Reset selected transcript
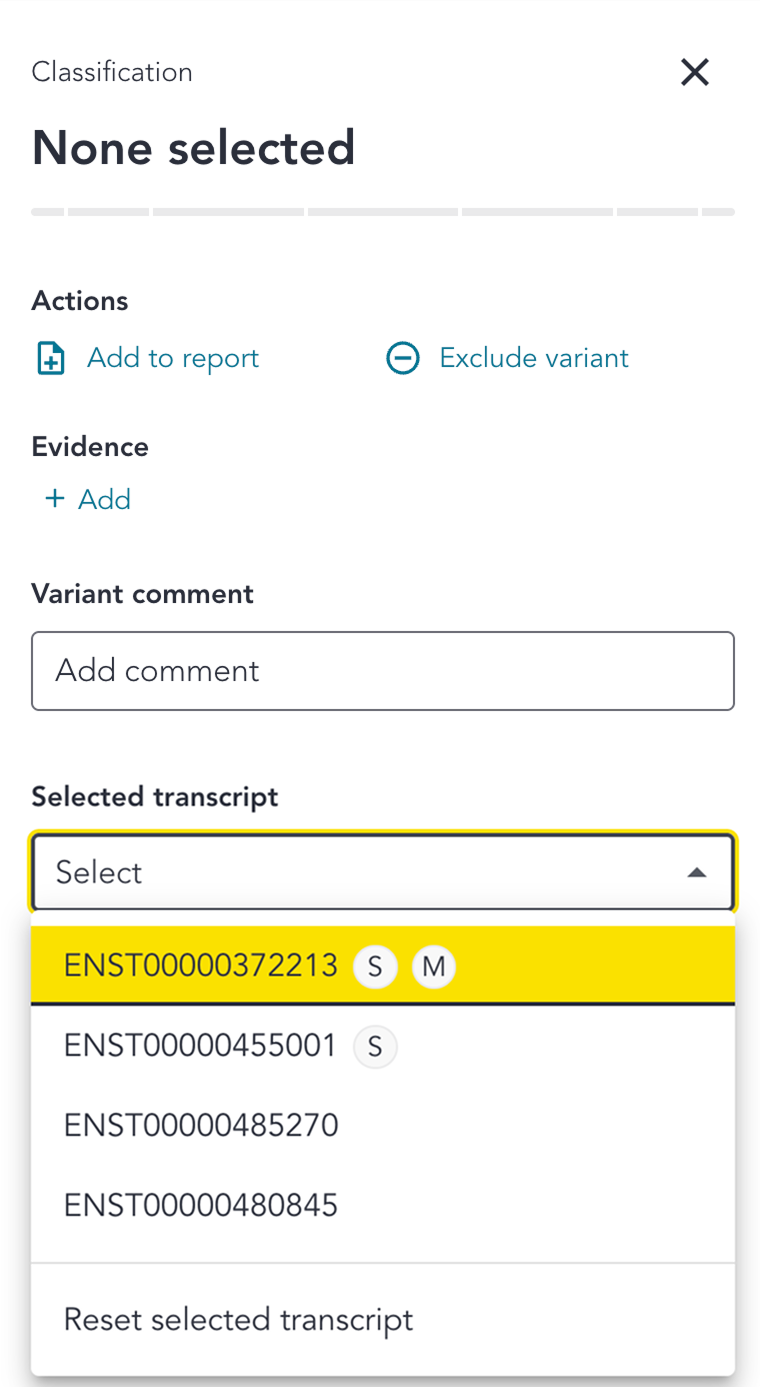 pos(238,1320)
